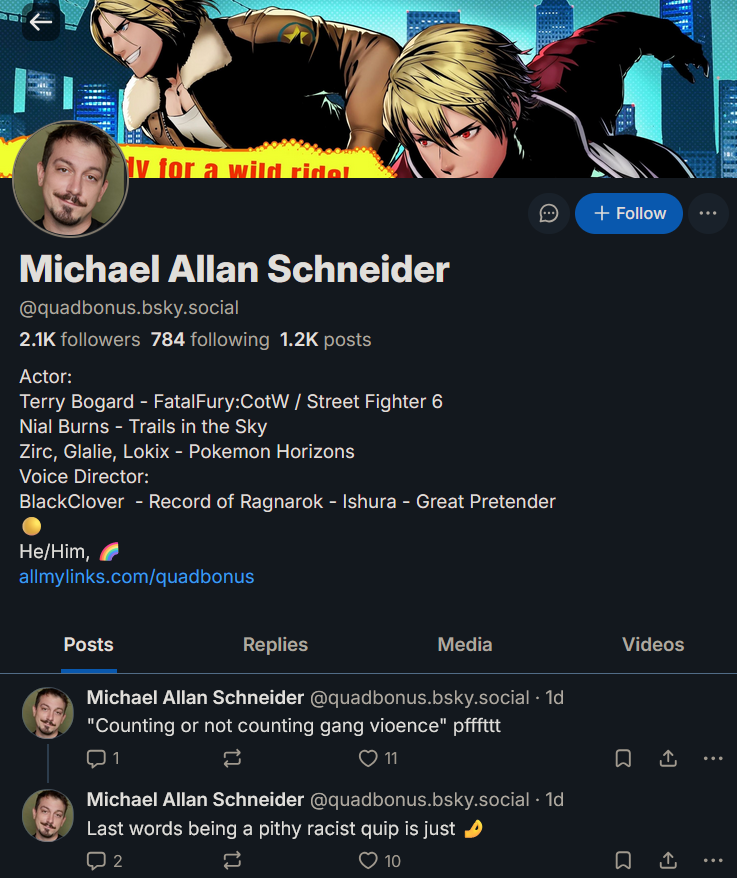This screenshot has height=878, width=737.
Task: Open more options on second post
Action: pos(713,861)
